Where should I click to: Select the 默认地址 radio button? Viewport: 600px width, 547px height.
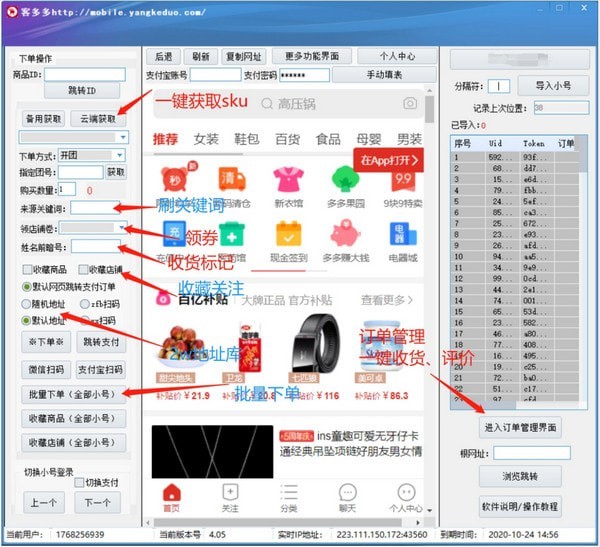click(26, 320)
